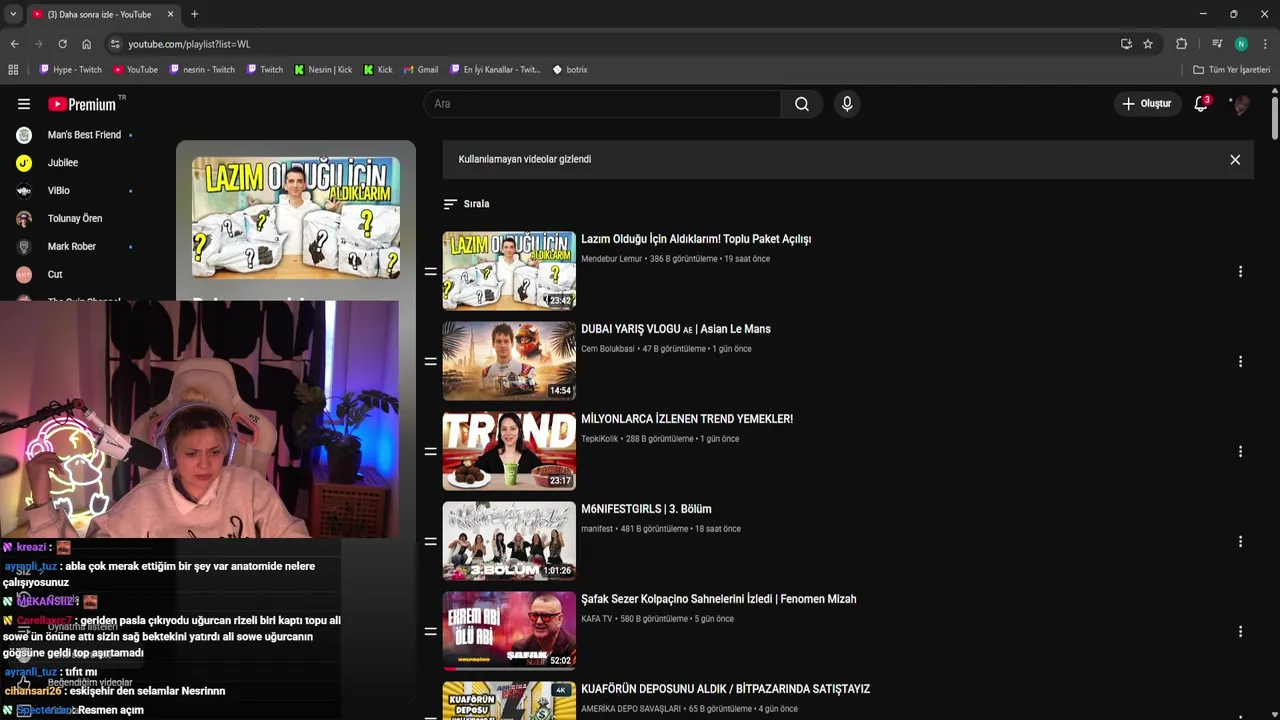Open the account avatar menu
Viewport: 1280px width, 720px height.
coord(1240,104)
